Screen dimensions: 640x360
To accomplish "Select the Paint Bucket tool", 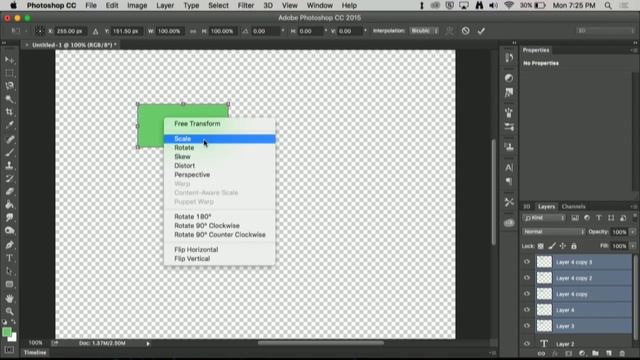I will 9,204.
